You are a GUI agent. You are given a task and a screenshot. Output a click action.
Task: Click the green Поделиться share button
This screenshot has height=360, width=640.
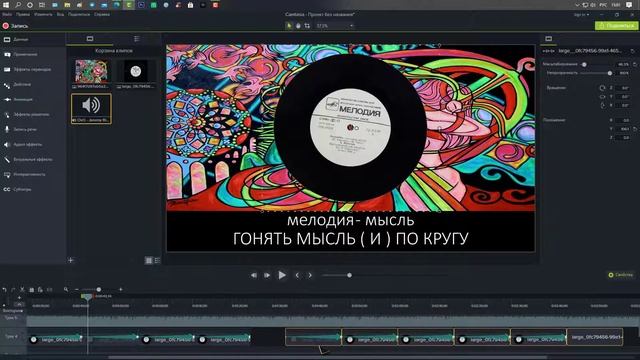(616, 26)
